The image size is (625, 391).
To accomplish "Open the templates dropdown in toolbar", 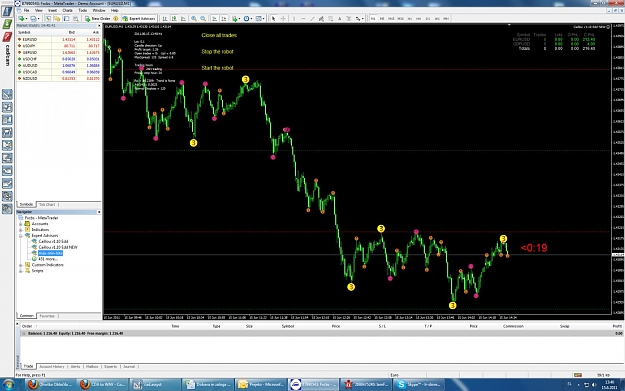I will [x=259, y=18].
